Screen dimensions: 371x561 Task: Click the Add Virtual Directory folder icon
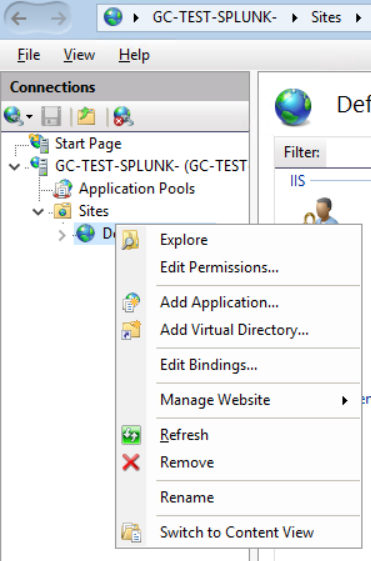131,330
